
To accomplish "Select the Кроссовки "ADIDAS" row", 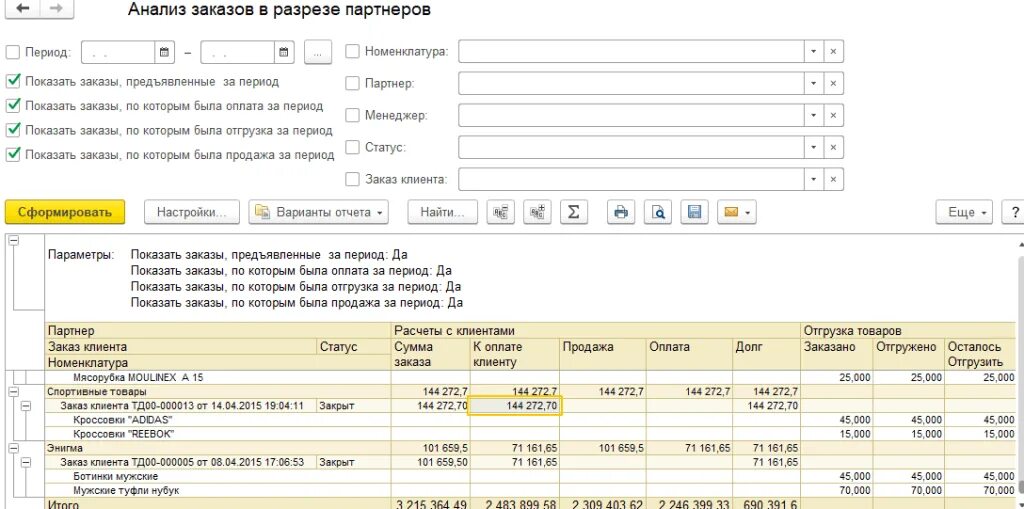I will coord(530,419).
